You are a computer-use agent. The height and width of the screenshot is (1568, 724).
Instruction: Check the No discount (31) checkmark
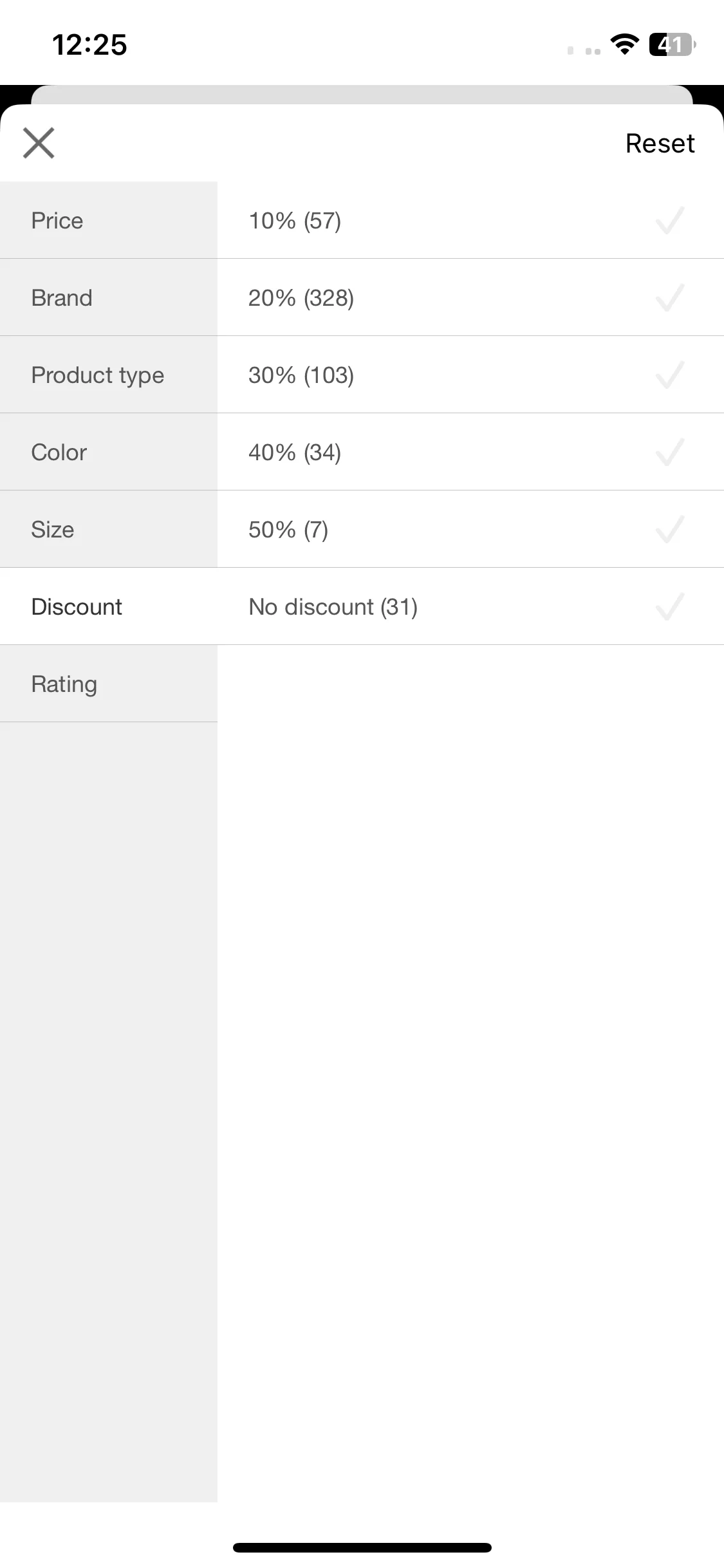tap(669, 607)
